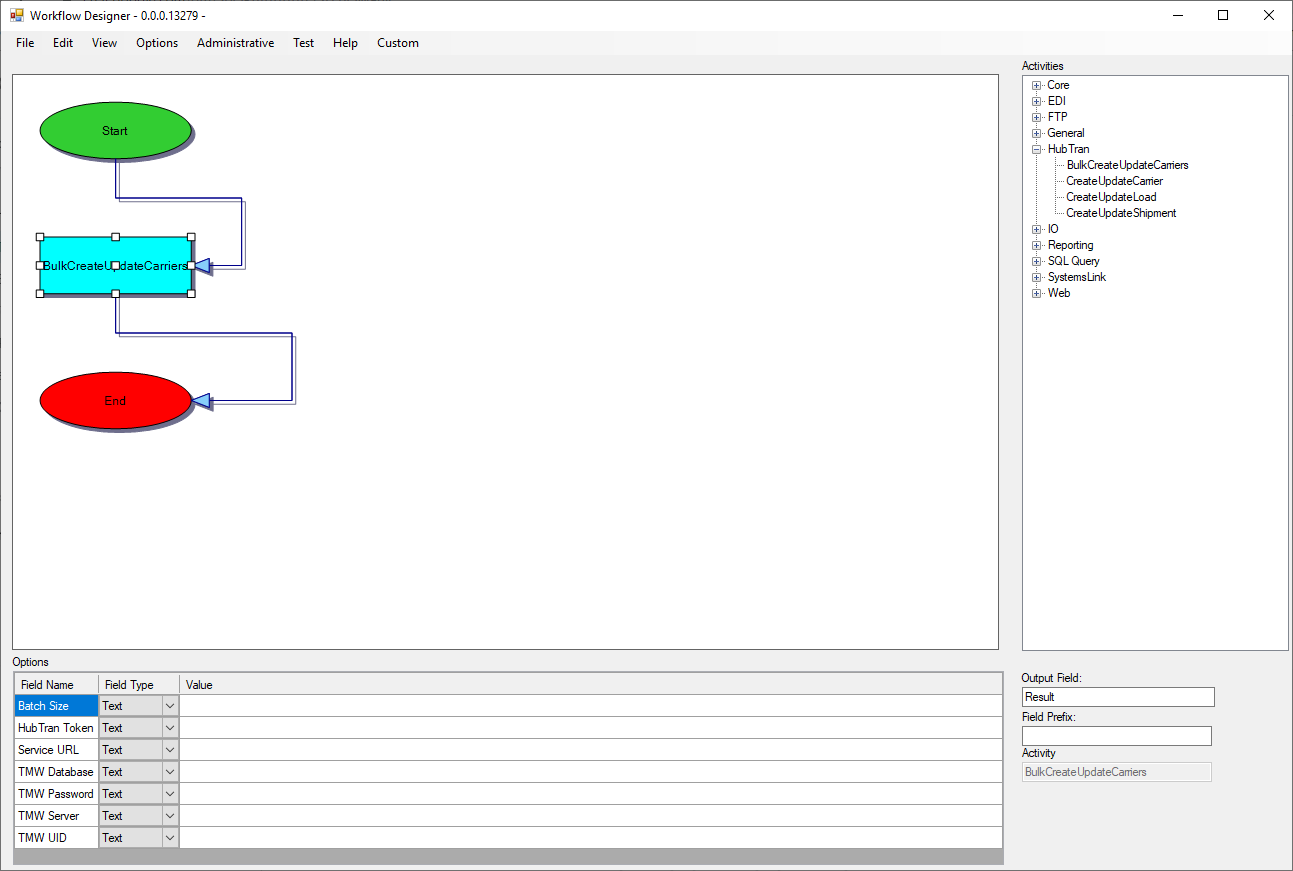
Task: Open Field Type dropdown for Batch Size
Action: click(x=169, y=706)
